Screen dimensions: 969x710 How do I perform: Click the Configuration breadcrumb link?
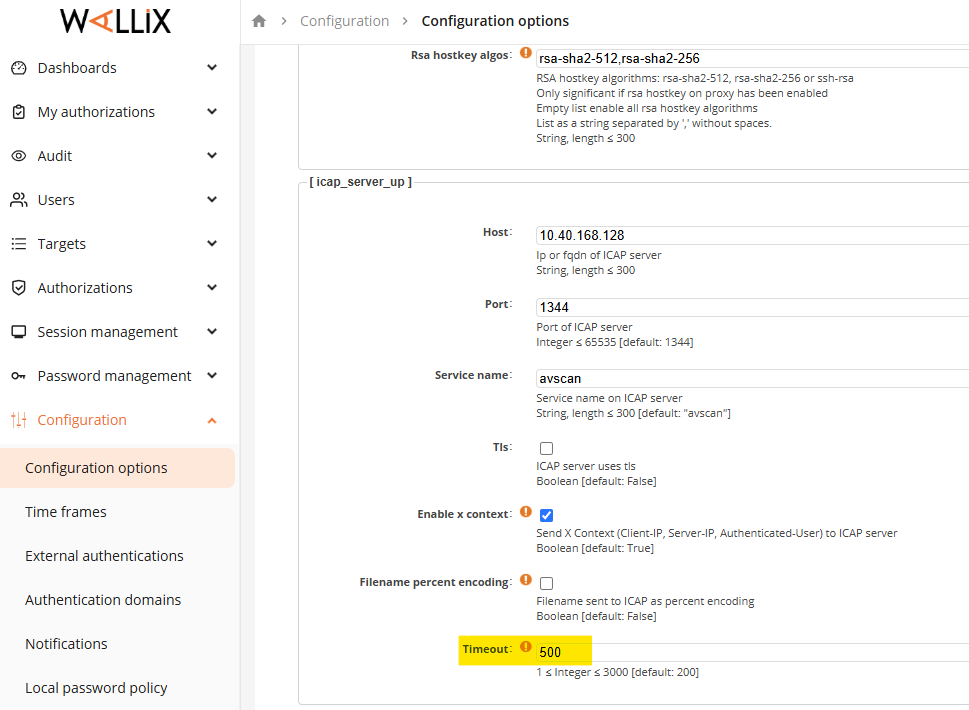pyautogui.click(x=344, y=21)
